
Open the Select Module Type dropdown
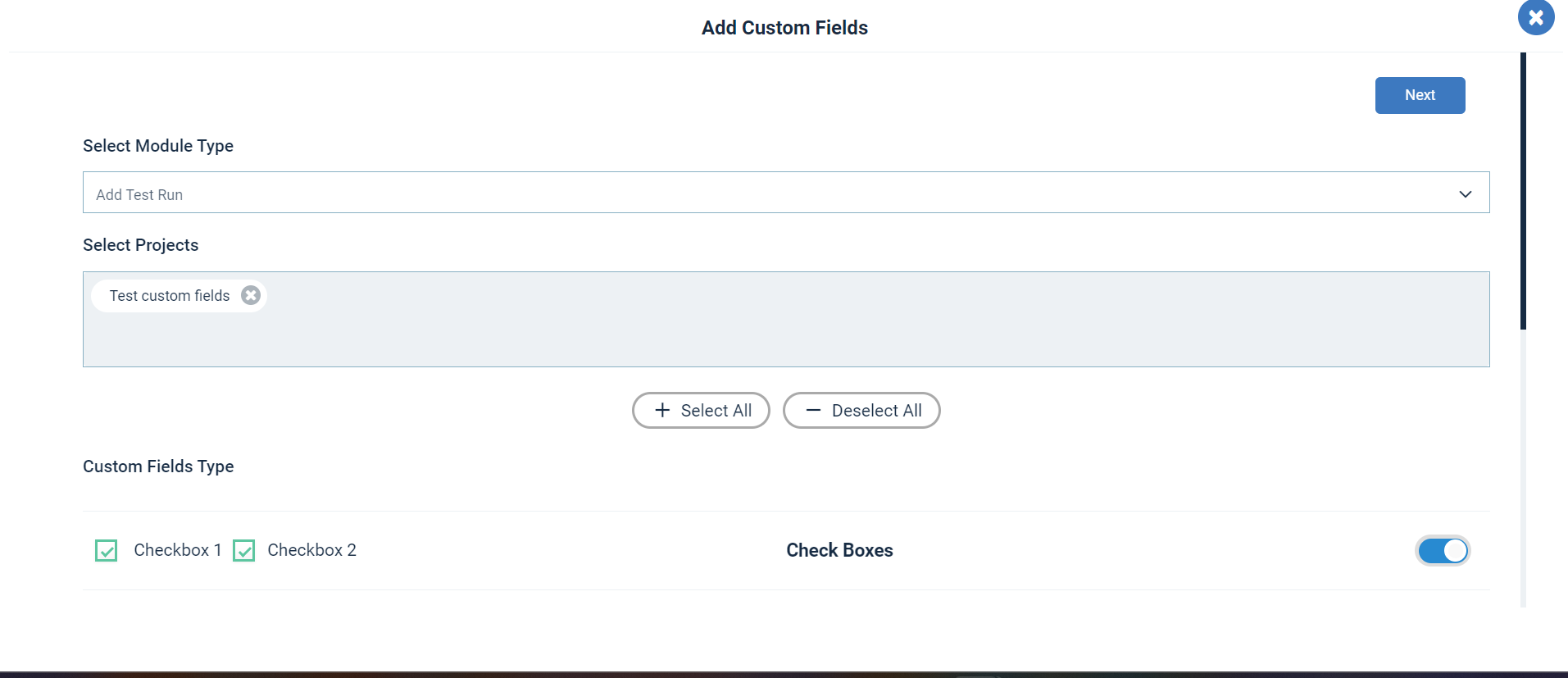(x=786, y=193)
